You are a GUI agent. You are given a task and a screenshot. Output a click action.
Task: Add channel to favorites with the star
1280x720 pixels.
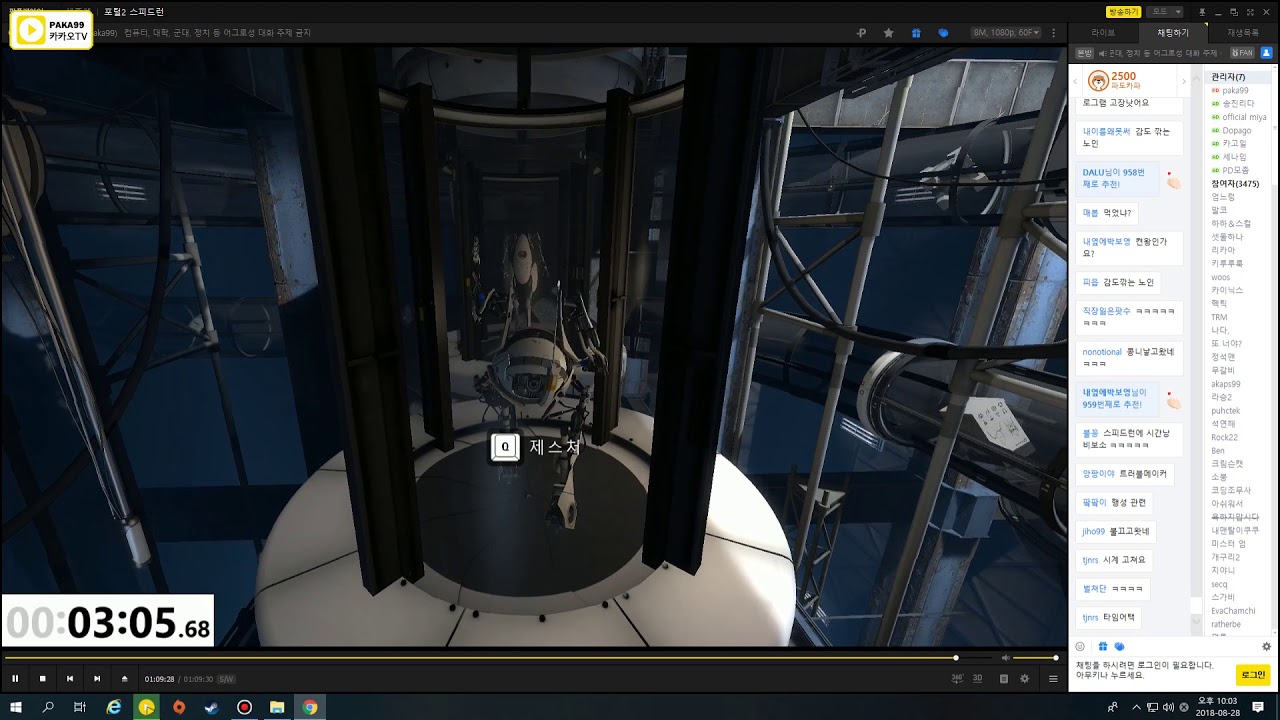(888, 33)
